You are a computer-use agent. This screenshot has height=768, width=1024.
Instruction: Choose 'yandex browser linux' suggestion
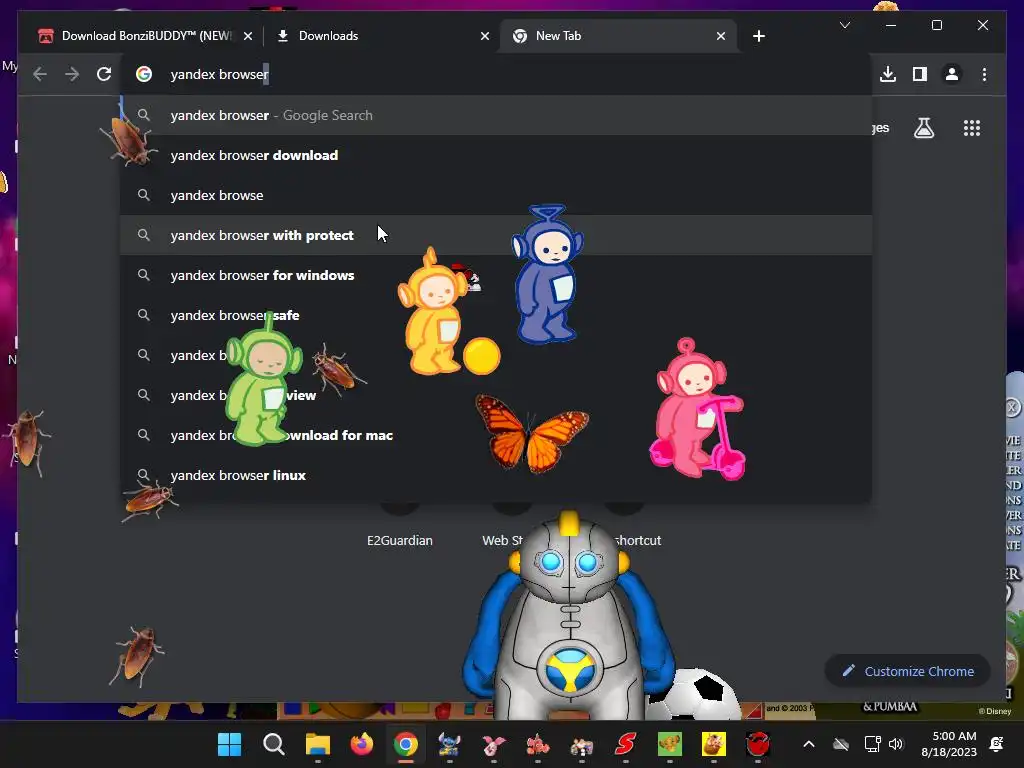click(496, 475)
